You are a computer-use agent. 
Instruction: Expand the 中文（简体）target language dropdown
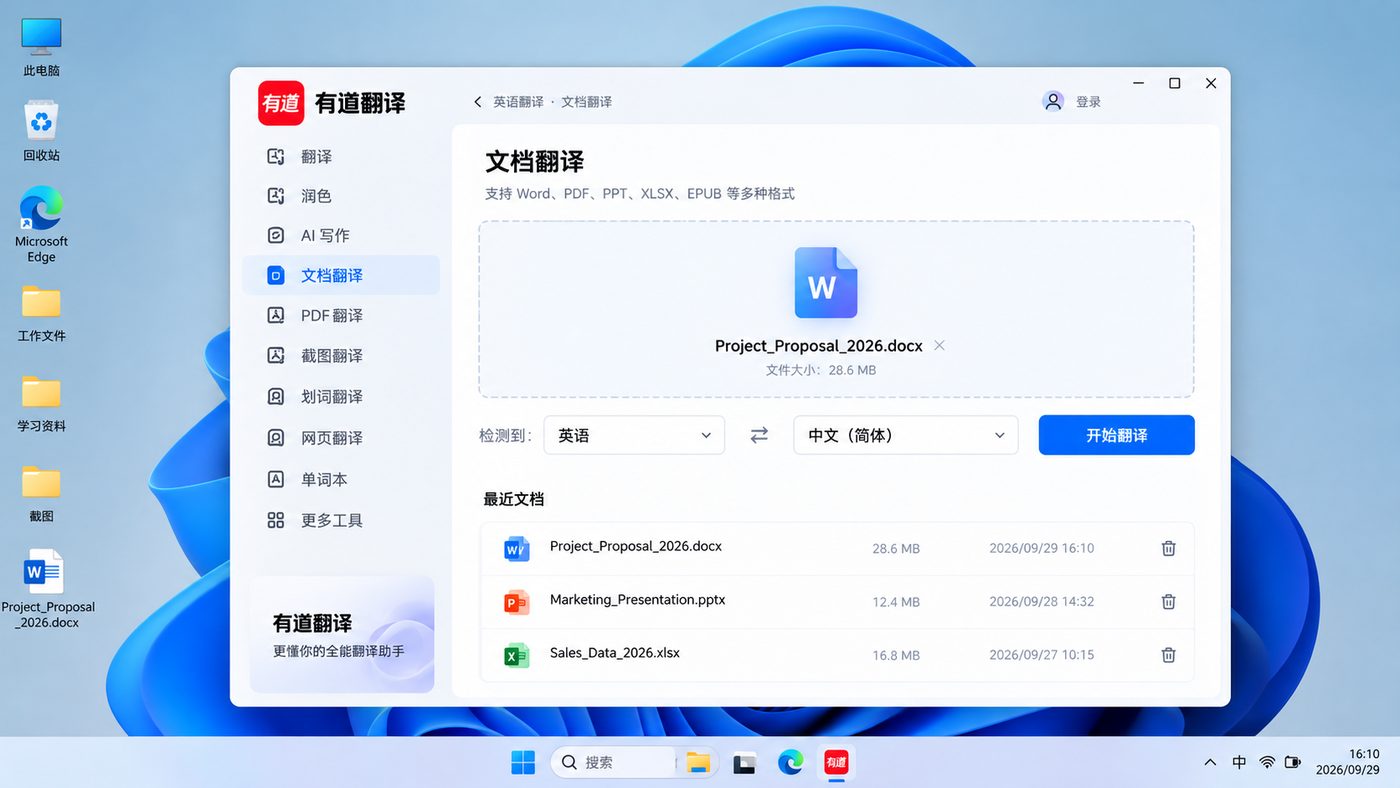(906, 435)
